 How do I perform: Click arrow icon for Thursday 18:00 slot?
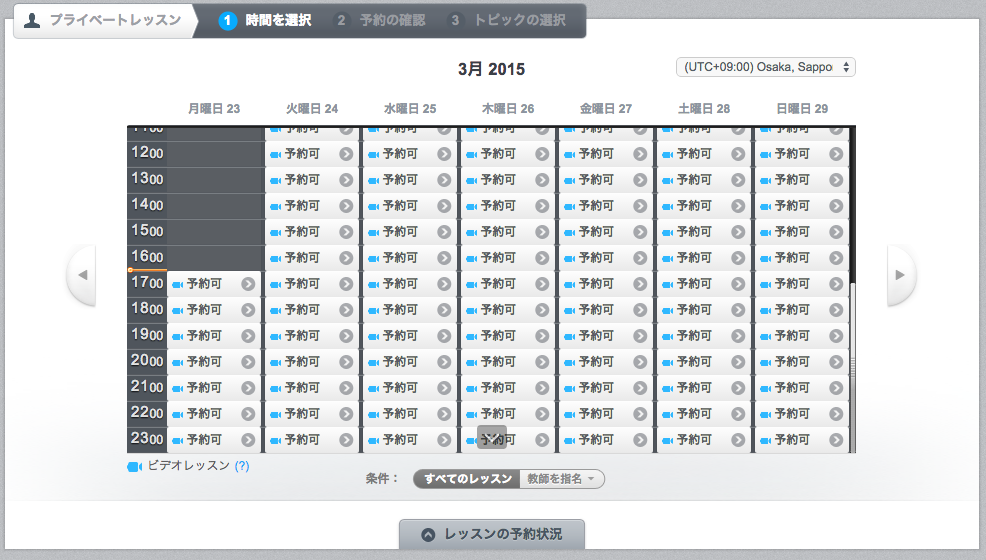pyautogui.click(x=542, y=310)
